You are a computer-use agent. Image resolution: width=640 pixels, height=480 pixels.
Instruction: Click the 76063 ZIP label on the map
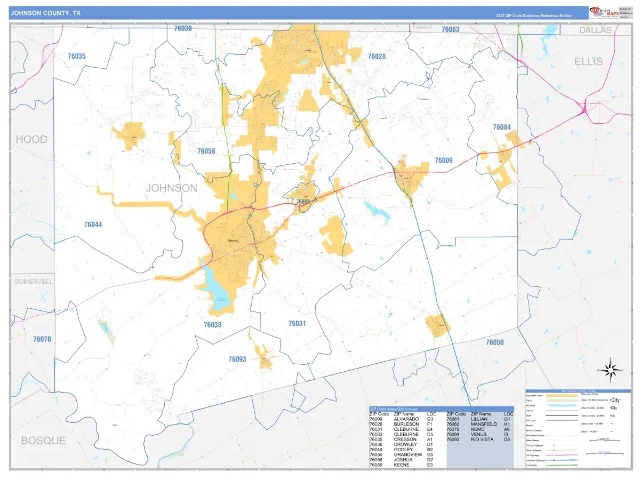pyautogui.click(x=451, y=29)
